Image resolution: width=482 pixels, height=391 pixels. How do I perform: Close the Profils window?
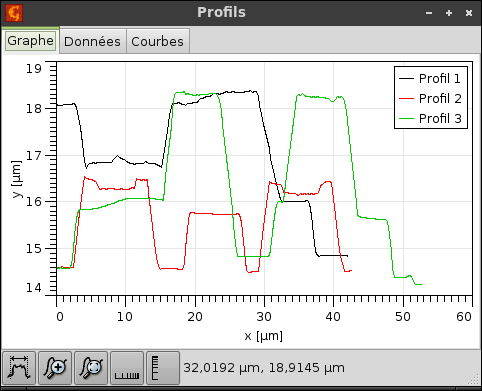[x=469, y=13]
